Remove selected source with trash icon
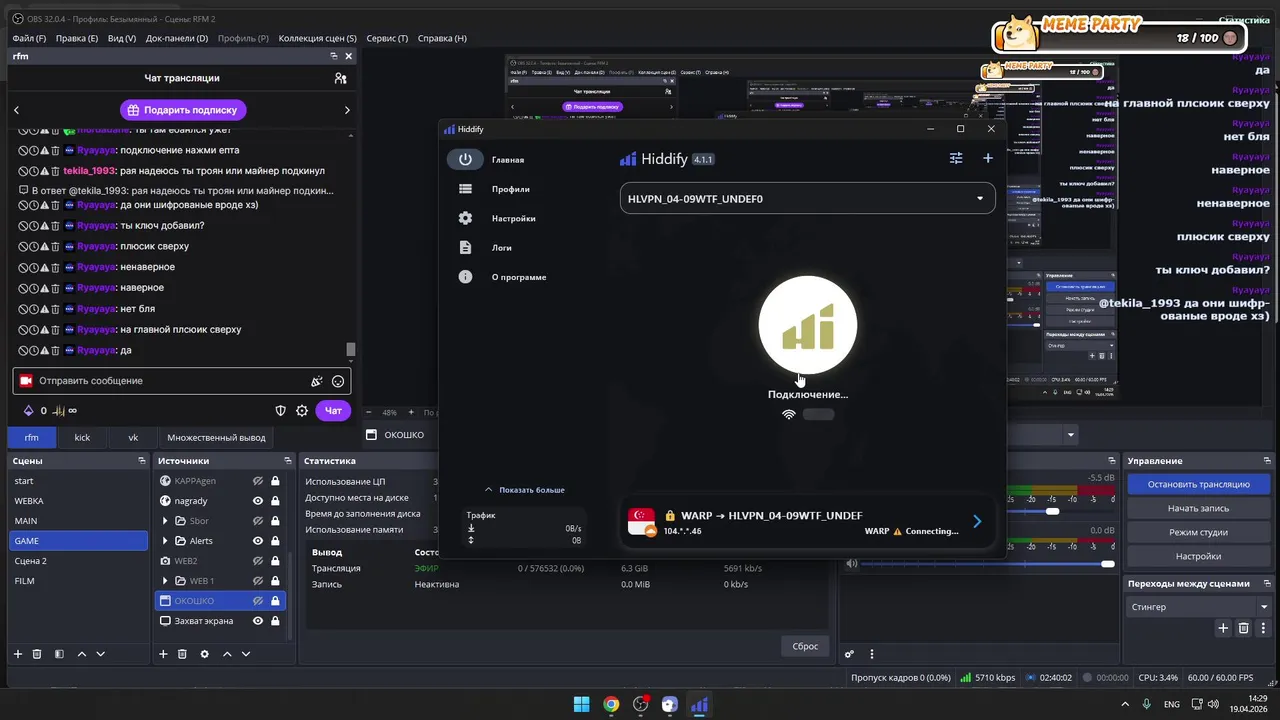The height and width of the screenshot is (720, 1280). click(182, 654)
